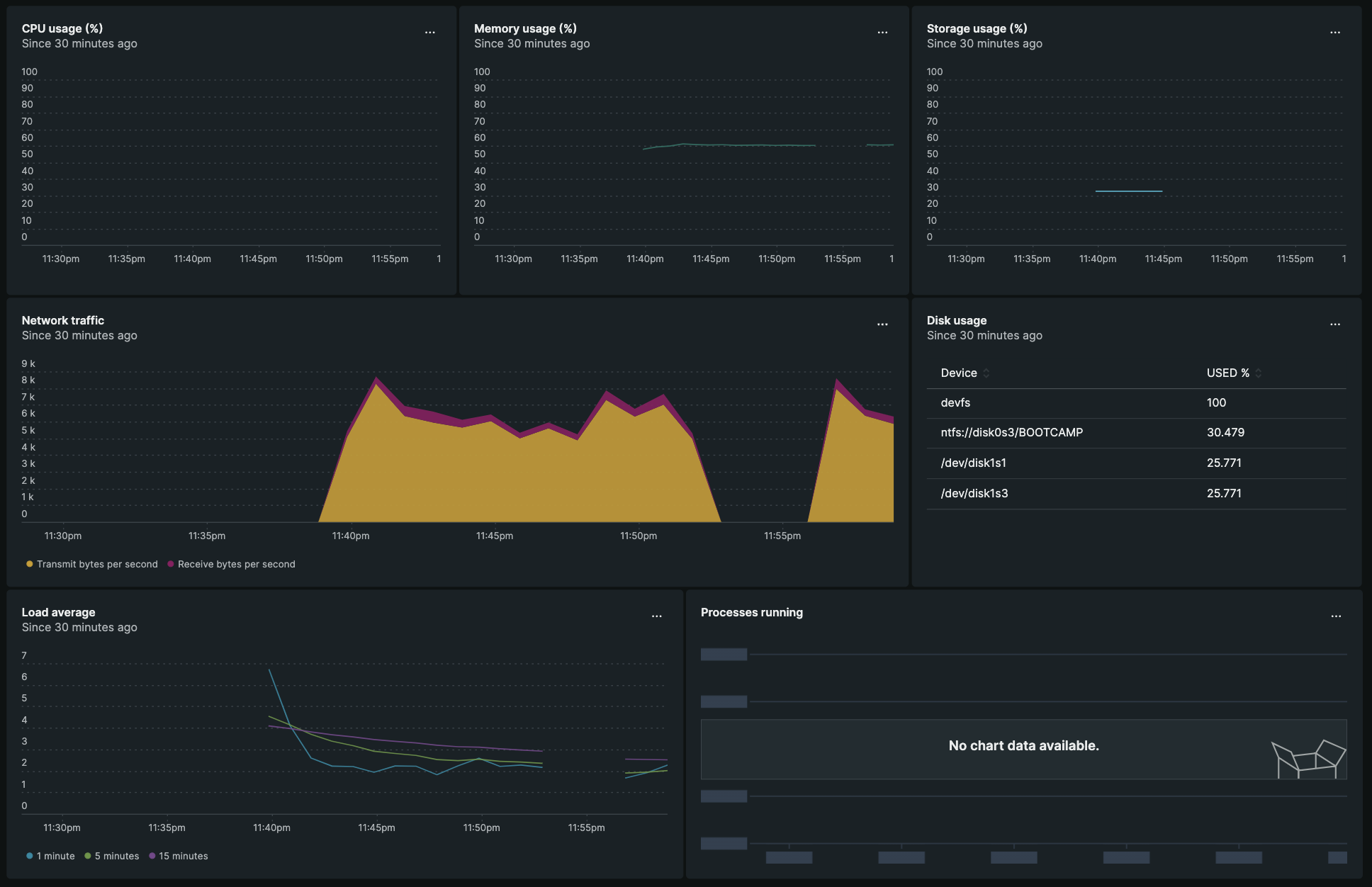Select the /dev/disk1s1 device row
This screenshot has width=1372, height=887.
1136,463
